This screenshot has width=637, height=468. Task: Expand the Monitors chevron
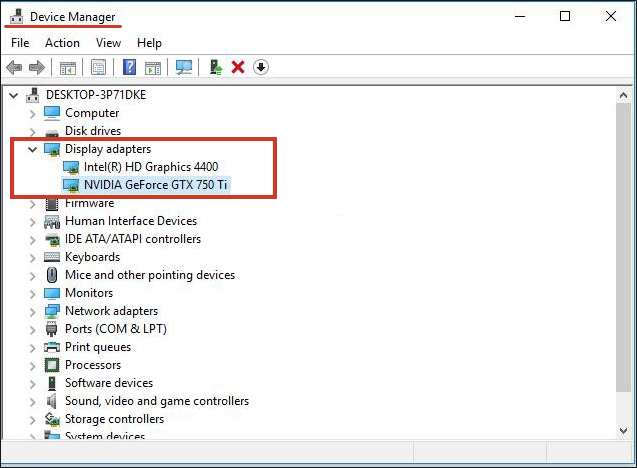click(33, 294)
